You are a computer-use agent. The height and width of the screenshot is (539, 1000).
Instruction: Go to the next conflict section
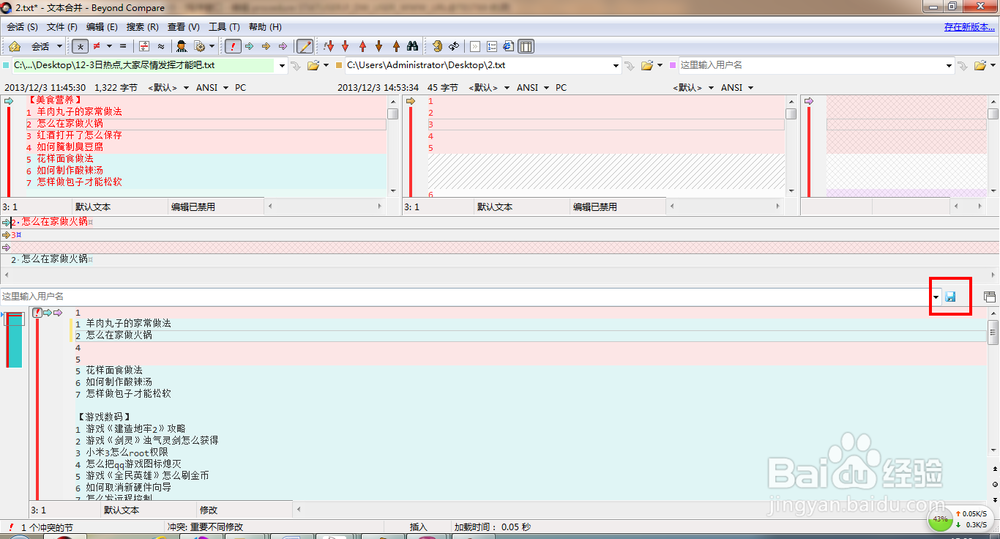tap(329, 46)
